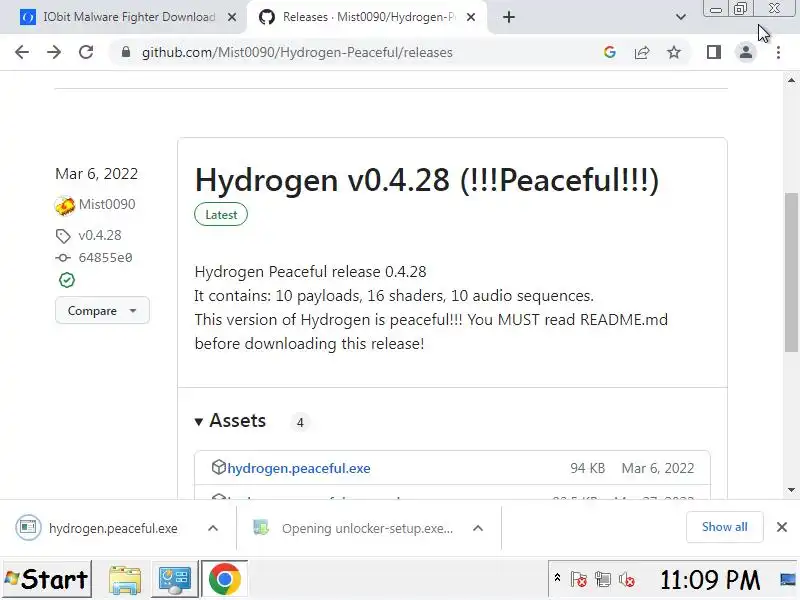This screenshot has width=800, height=600.
Task: Close the IObit Malware Fighter tab
Action: 232,17
